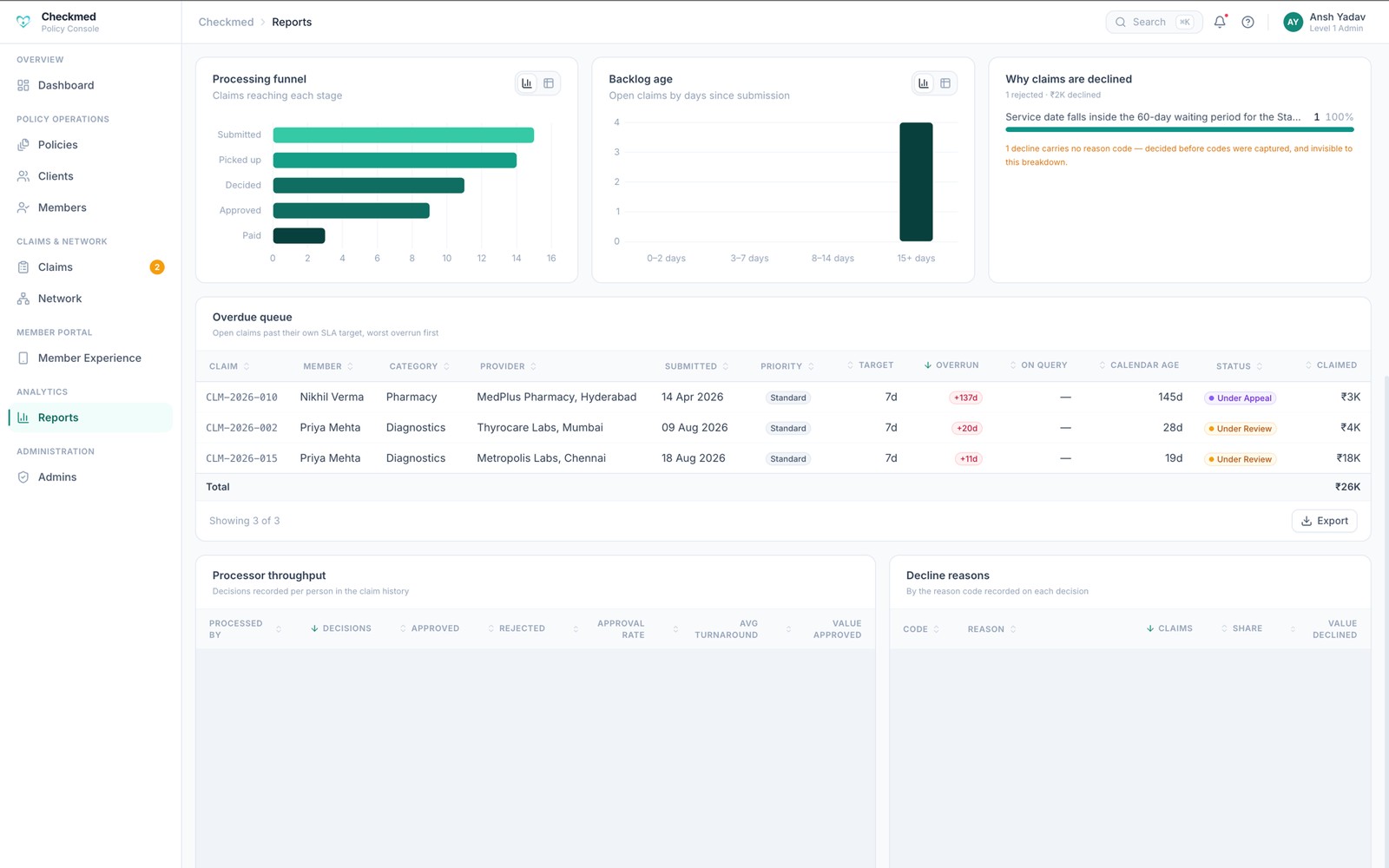Open Clients section

point(90,176)
